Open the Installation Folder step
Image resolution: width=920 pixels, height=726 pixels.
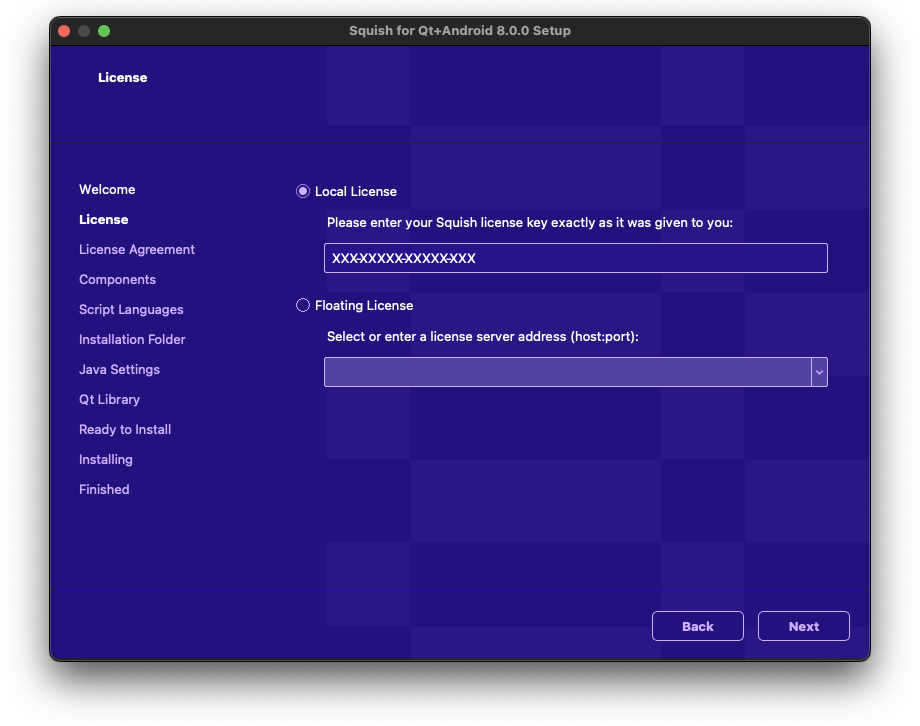pyautogui.click(x=132, y=339)
